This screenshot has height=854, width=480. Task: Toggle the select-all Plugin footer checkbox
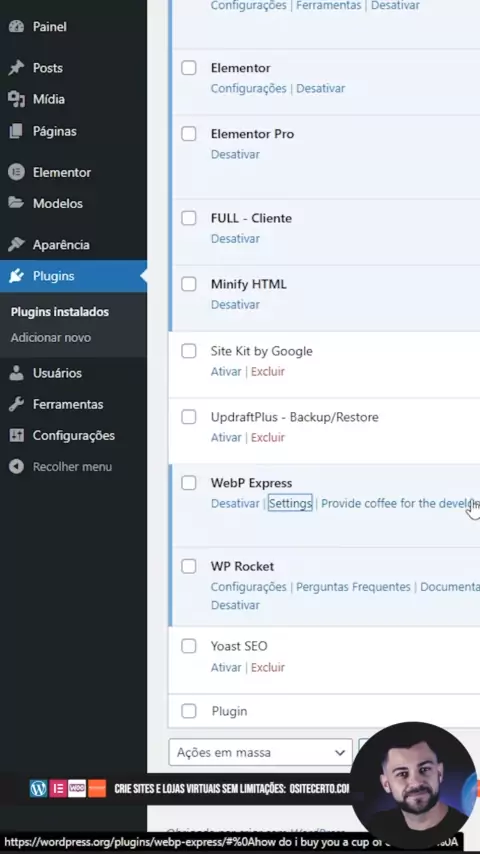[189, 711]
